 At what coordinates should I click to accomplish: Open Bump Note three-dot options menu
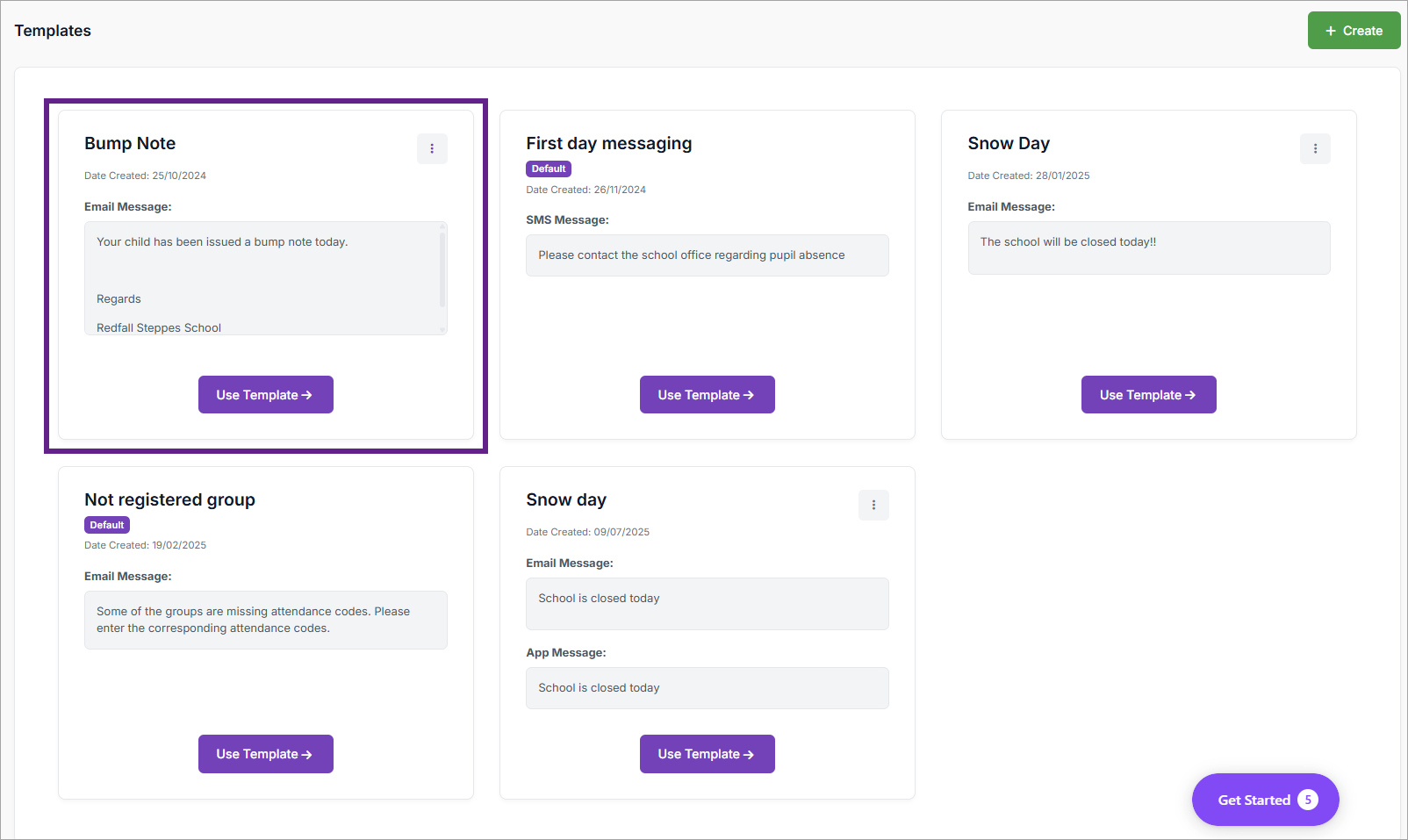(x=432, y=149)
